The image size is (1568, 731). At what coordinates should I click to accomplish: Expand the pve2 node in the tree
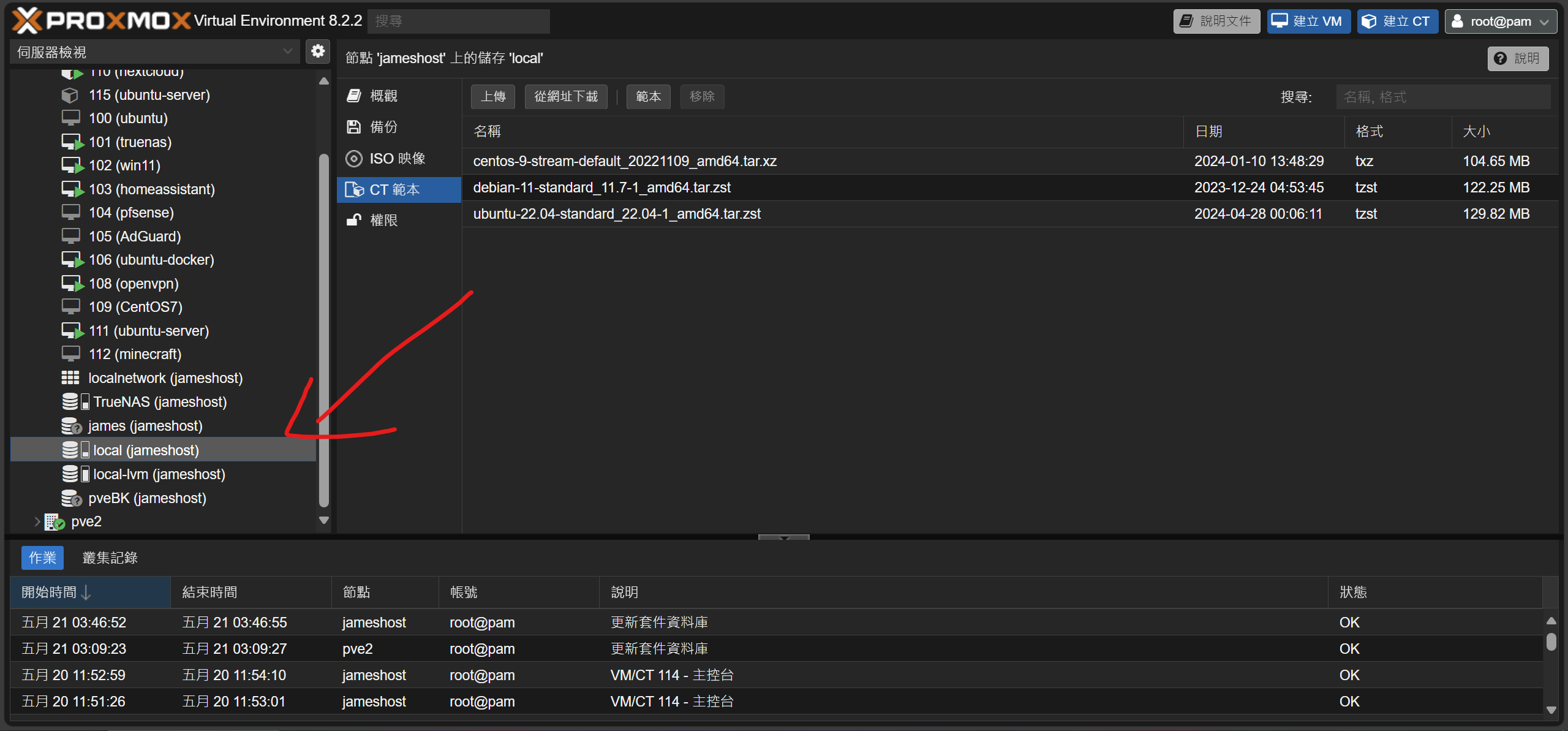pos(37,521)
